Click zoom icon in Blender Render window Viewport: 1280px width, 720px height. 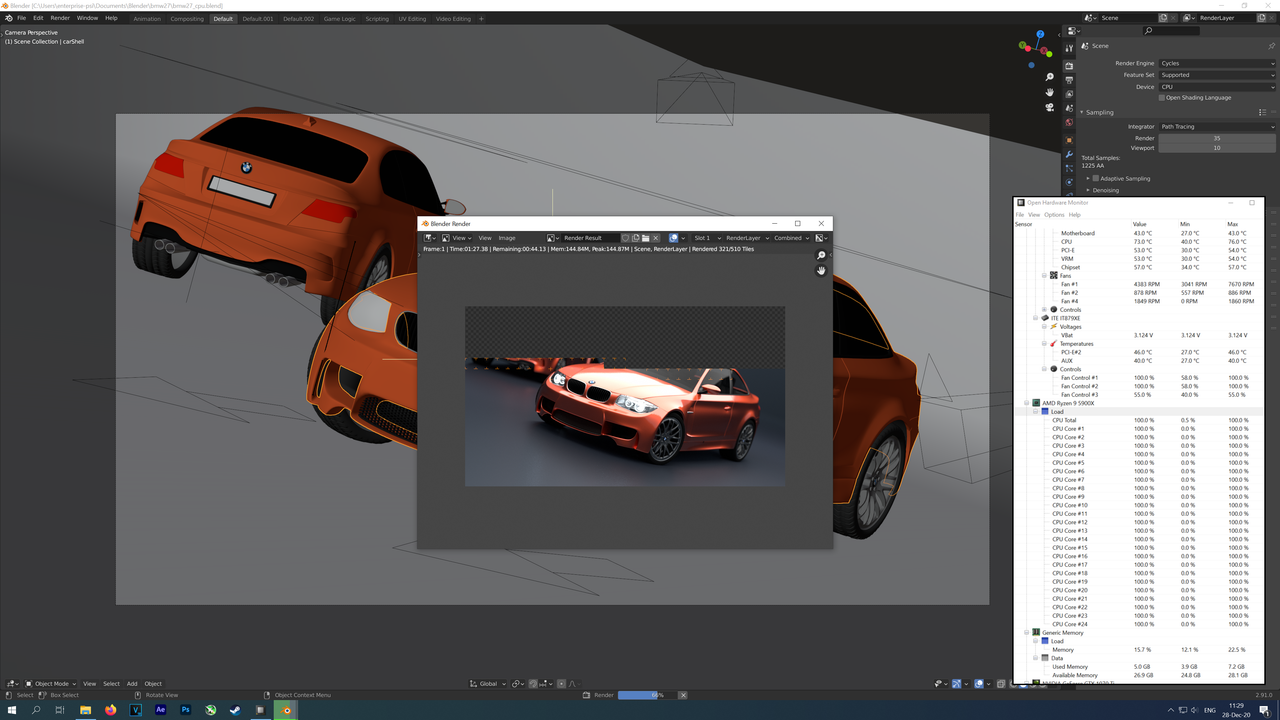point(821,256)
